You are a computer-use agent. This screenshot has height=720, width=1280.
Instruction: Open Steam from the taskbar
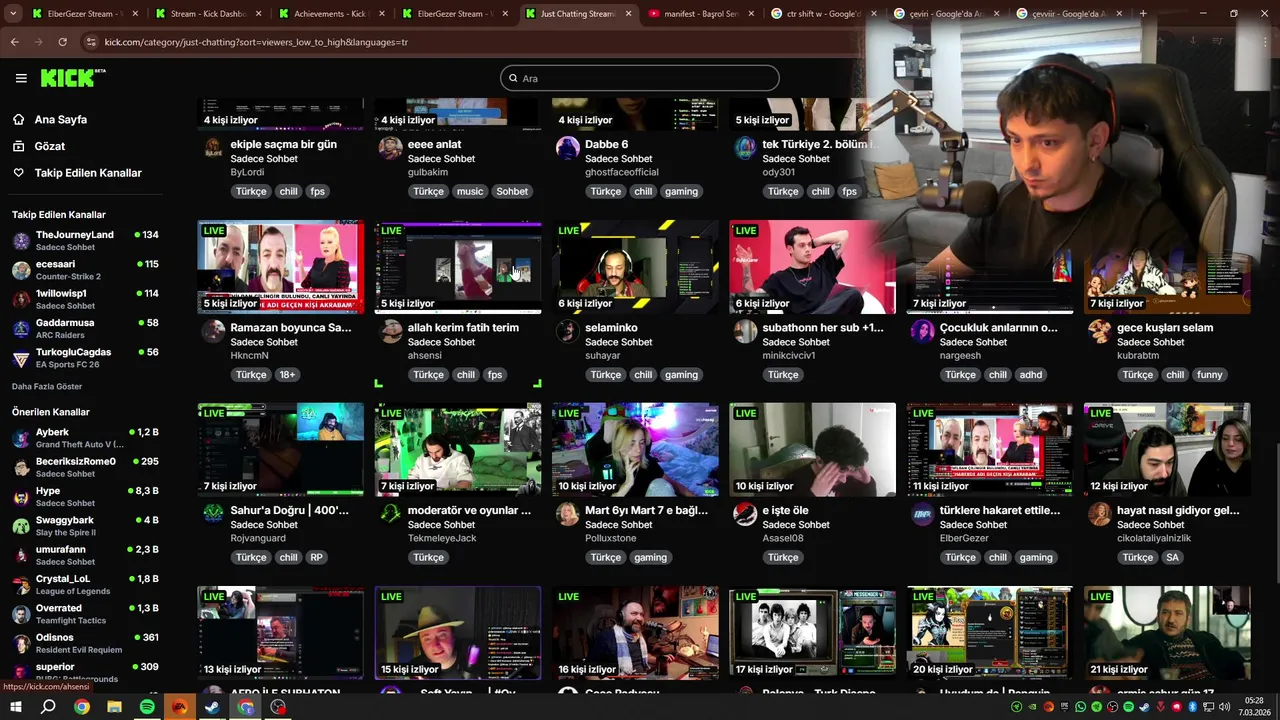point(213,707)
